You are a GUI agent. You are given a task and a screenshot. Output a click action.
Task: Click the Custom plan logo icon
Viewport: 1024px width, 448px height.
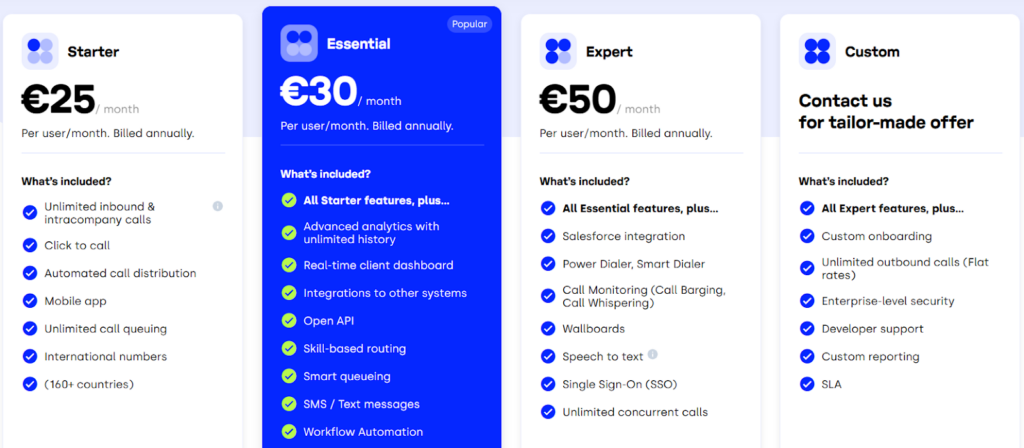tap(817, 51)
